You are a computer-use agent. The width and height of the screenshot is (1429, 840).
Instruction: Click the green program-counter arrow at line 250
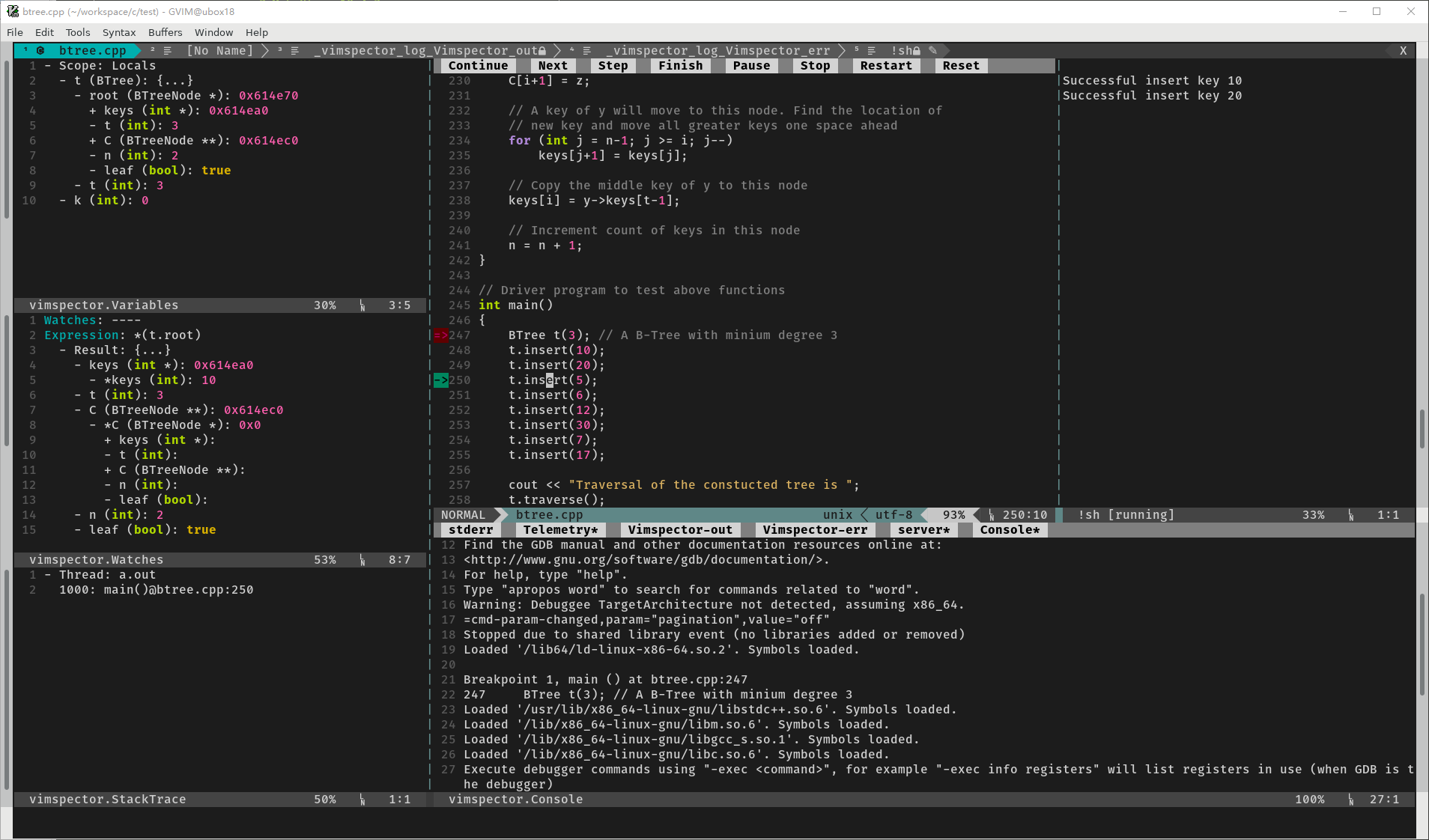click(441, 380)
